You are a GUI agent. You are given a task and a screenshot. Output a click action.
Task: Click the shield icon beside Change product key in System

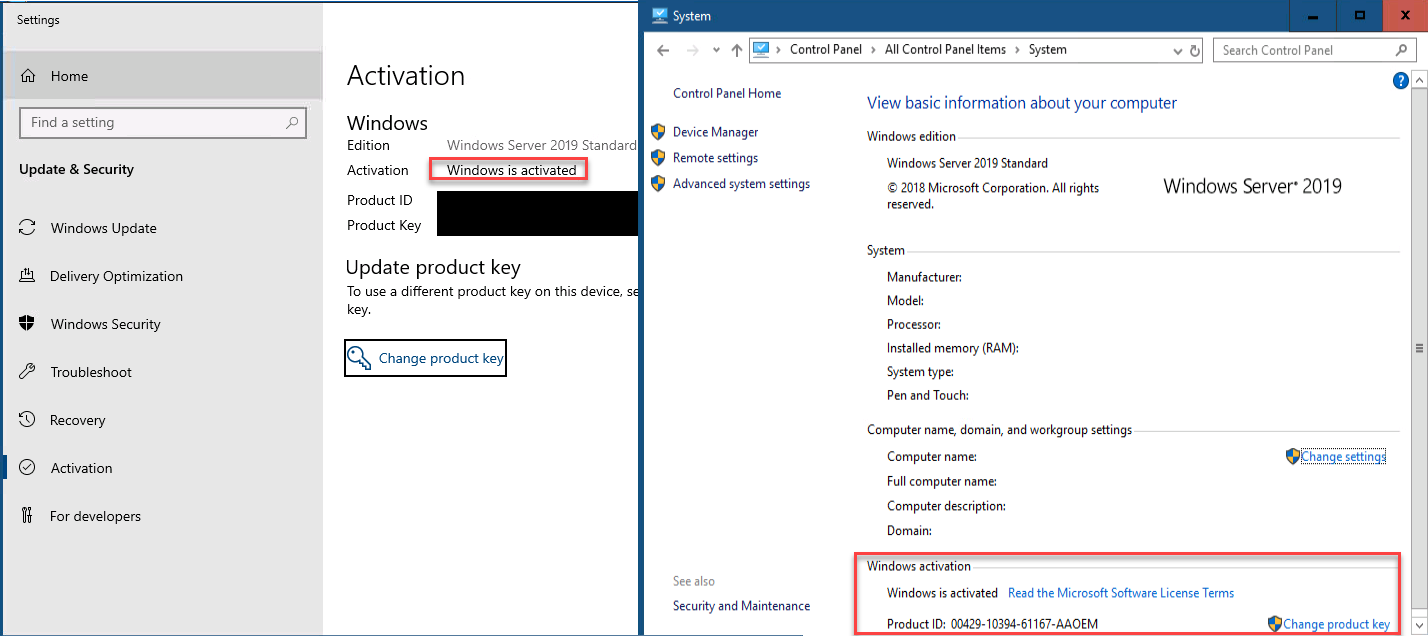1275,623
